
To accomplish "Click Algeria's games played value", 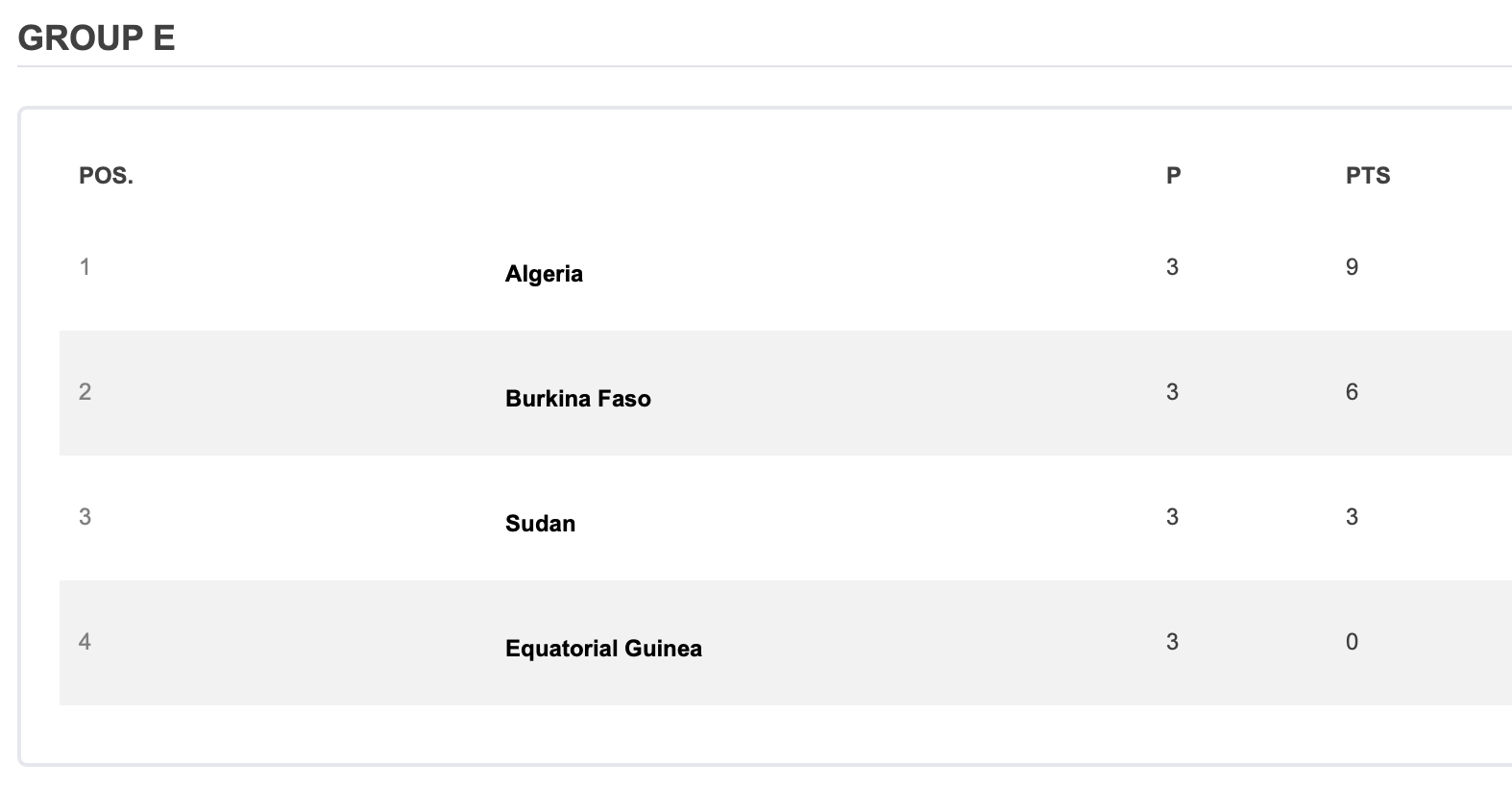I will point(1172,267).
